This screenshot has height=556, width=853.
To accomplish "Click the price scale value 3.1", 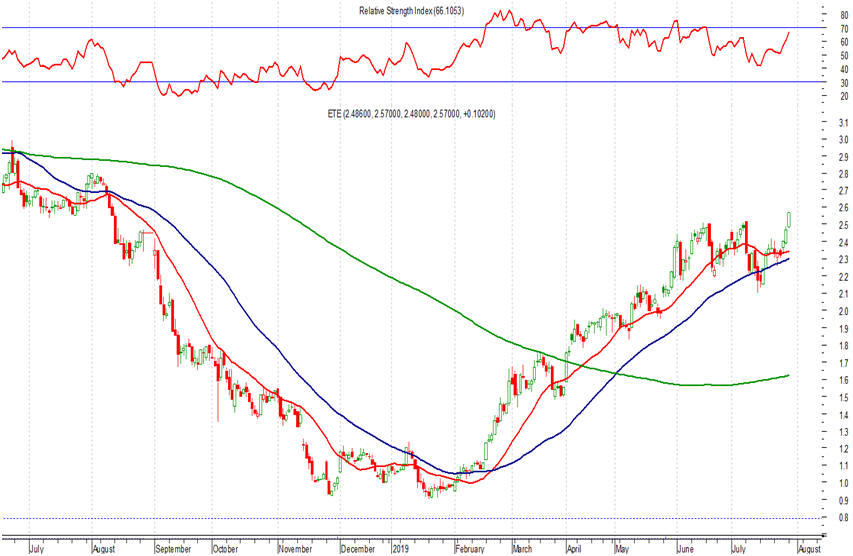I will 843,123.
